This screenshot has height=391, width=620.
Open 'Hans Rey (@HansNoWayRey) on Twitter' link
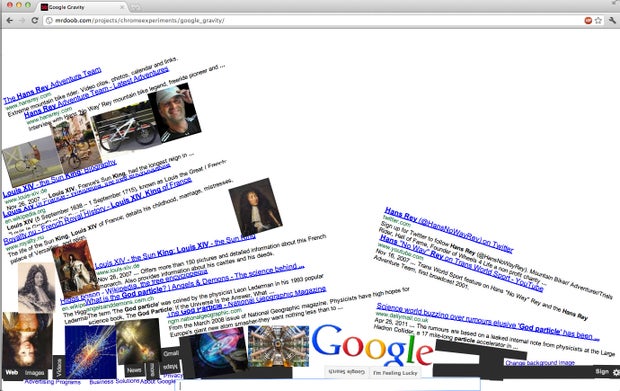[449, 230]
